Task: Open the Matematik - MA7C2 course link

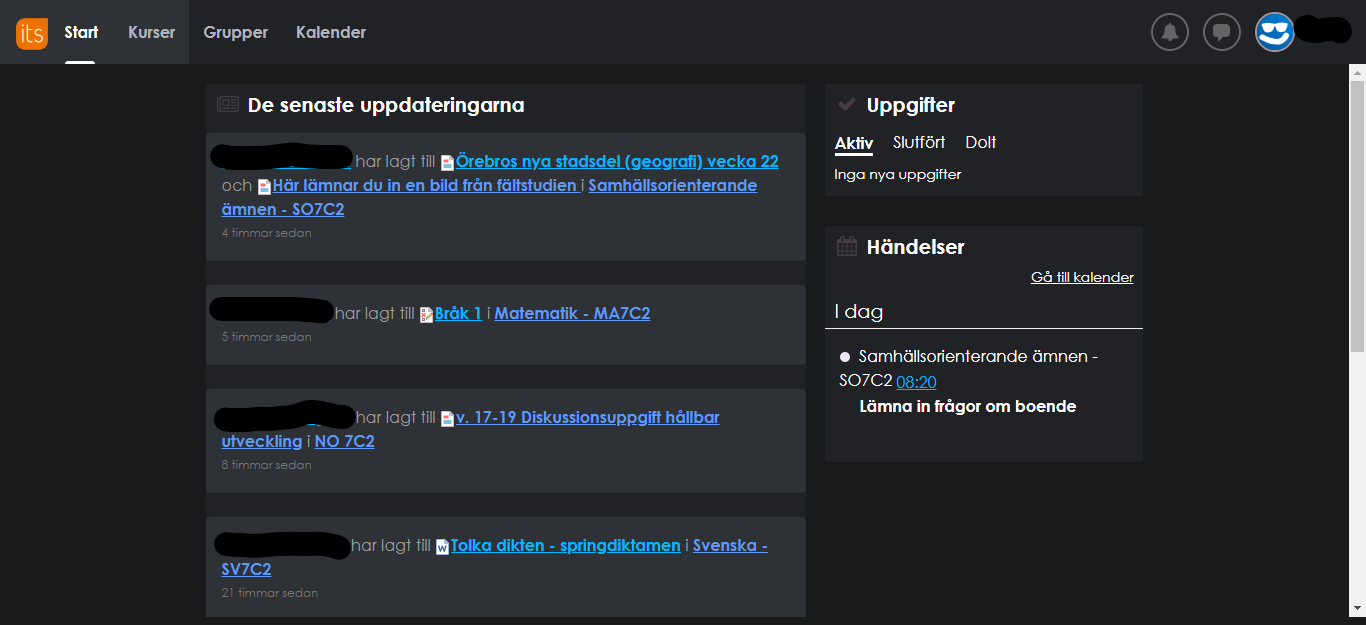Action: (572, 312)
